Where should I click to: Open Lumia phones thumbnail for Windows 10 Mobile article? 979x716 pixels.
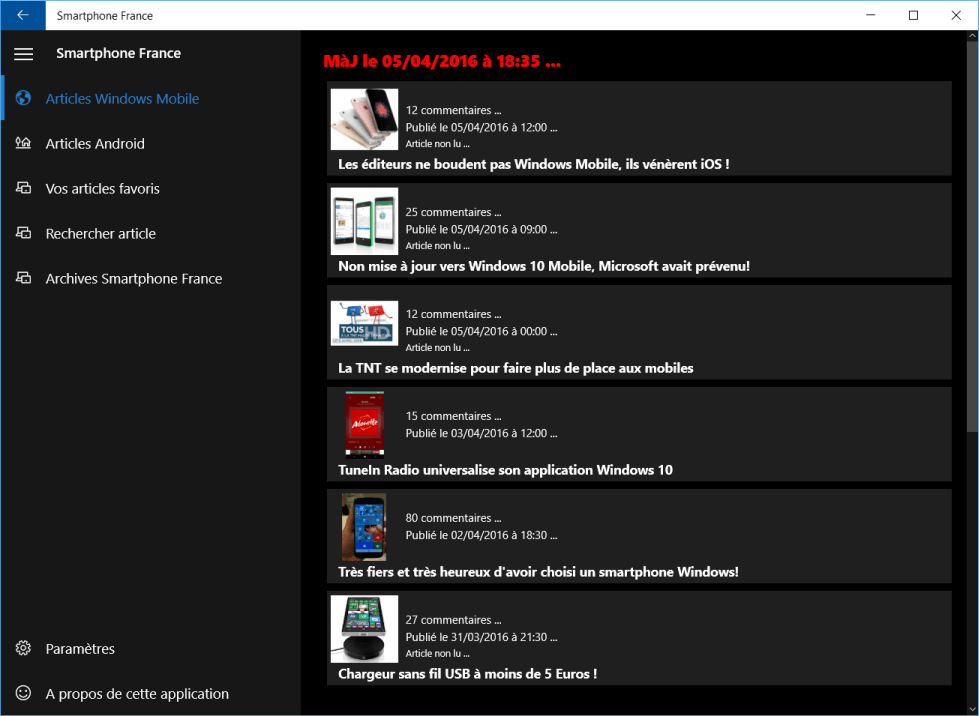coord(364,221)
